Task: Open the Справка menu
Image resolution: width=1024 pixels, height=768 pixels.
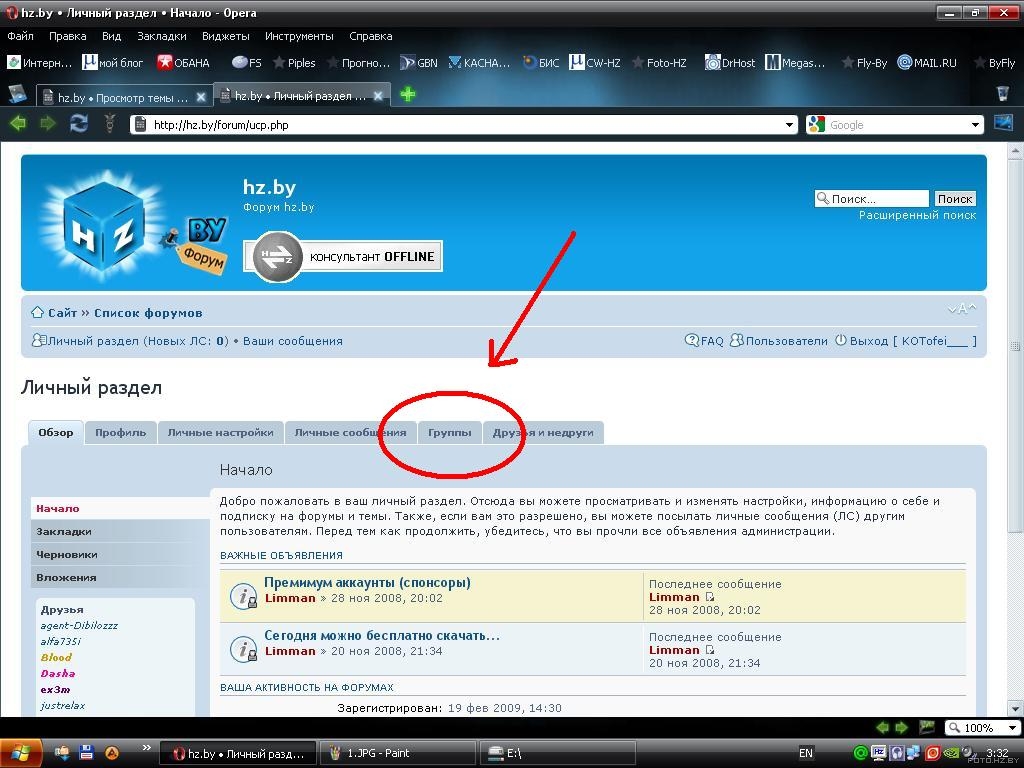Action: [370, 36]
